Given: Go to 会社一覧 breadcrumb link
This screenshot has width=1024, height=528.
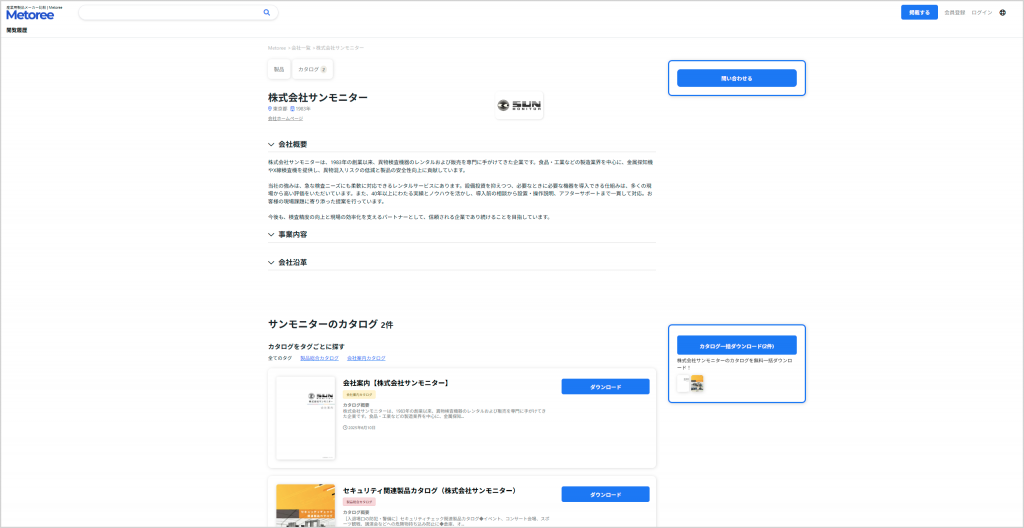Looking at the screenshot, I should 300,48.
